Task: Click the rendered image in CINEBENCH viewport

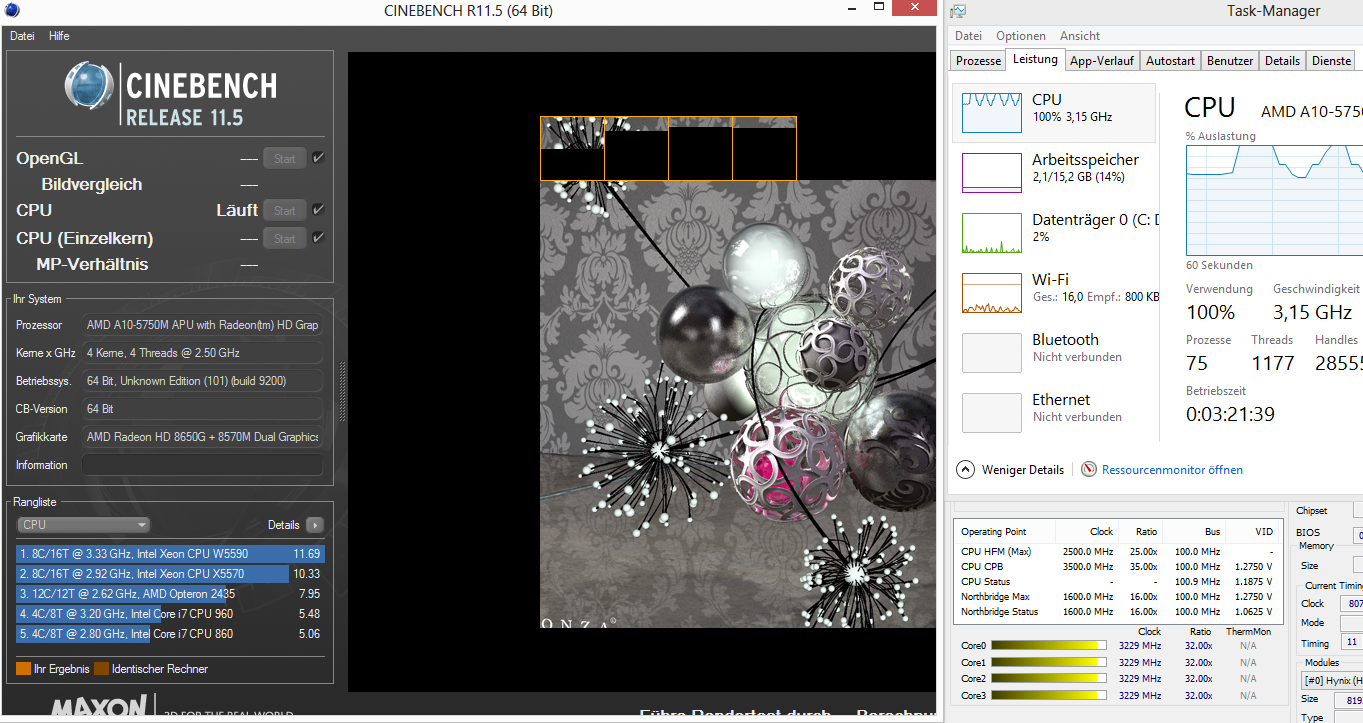Action: click(x=738, y=372)
